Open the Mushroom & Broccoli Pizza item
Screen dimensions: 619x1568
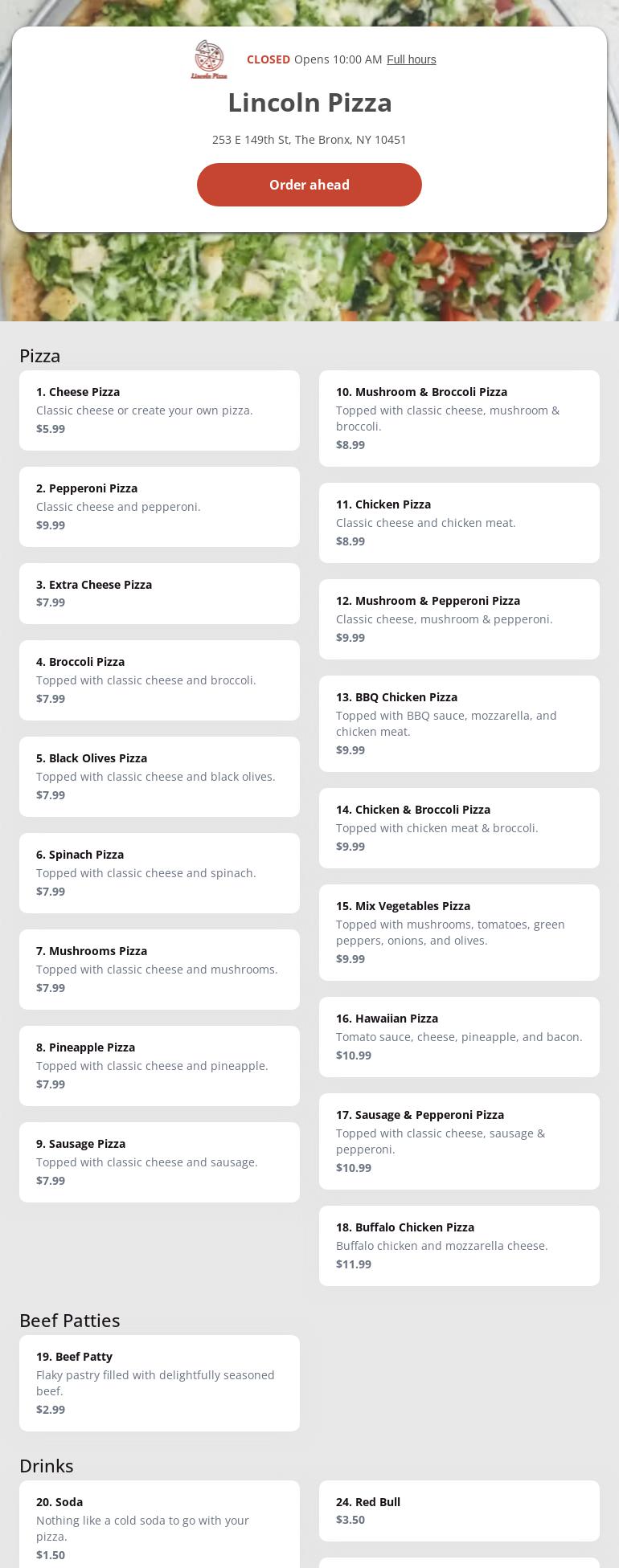tap(459, 418)
